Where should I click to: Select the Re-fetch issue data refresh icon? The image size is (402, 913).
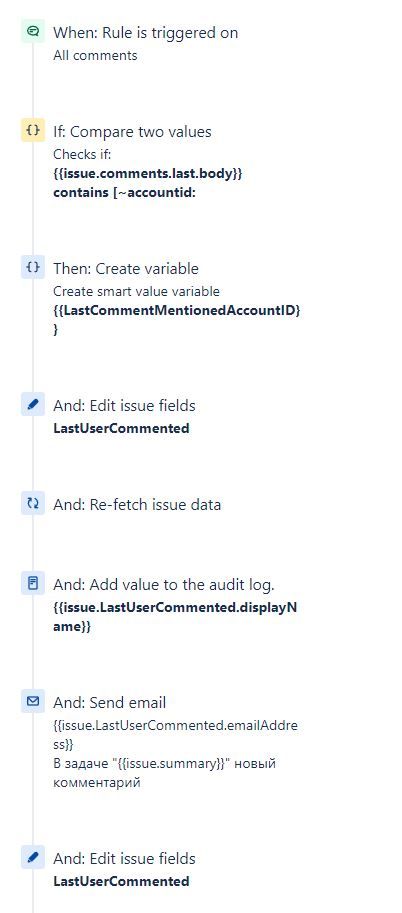pyautogui.click(x=33, y=503)
